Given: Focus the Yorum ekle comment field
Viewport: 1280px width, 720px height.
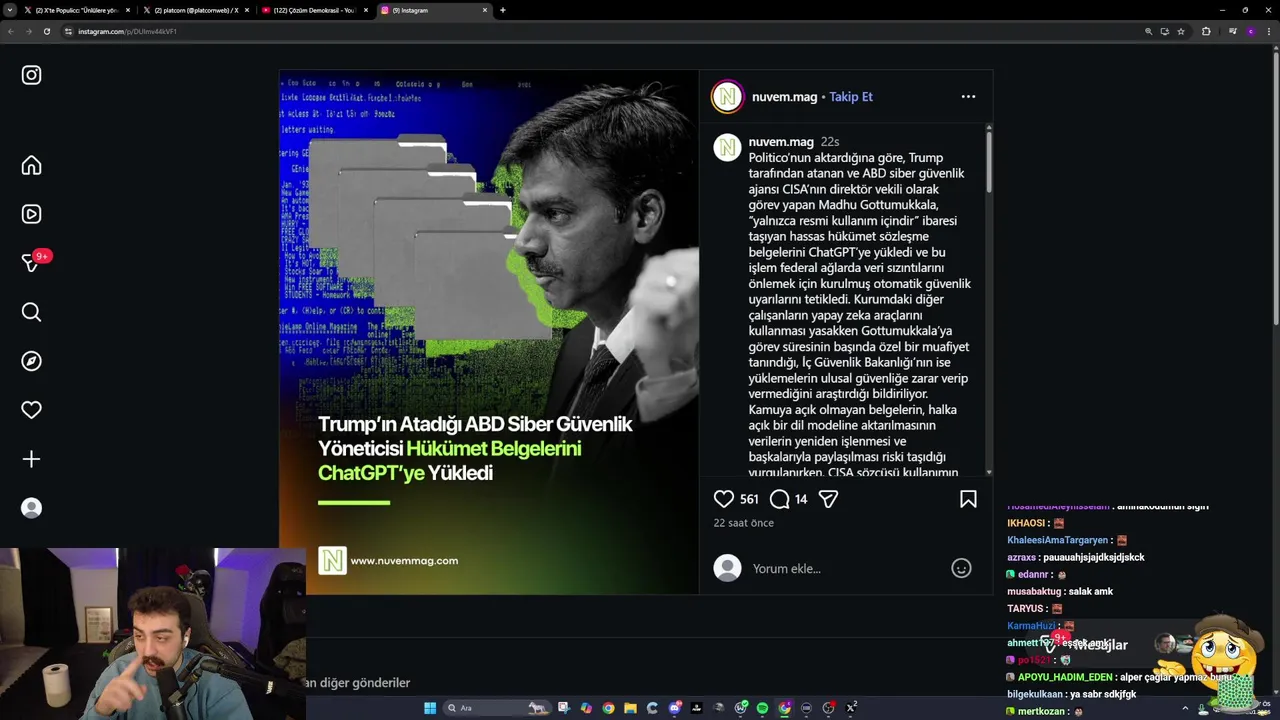Looking at the screenshot, I should (x=846, y=568).
